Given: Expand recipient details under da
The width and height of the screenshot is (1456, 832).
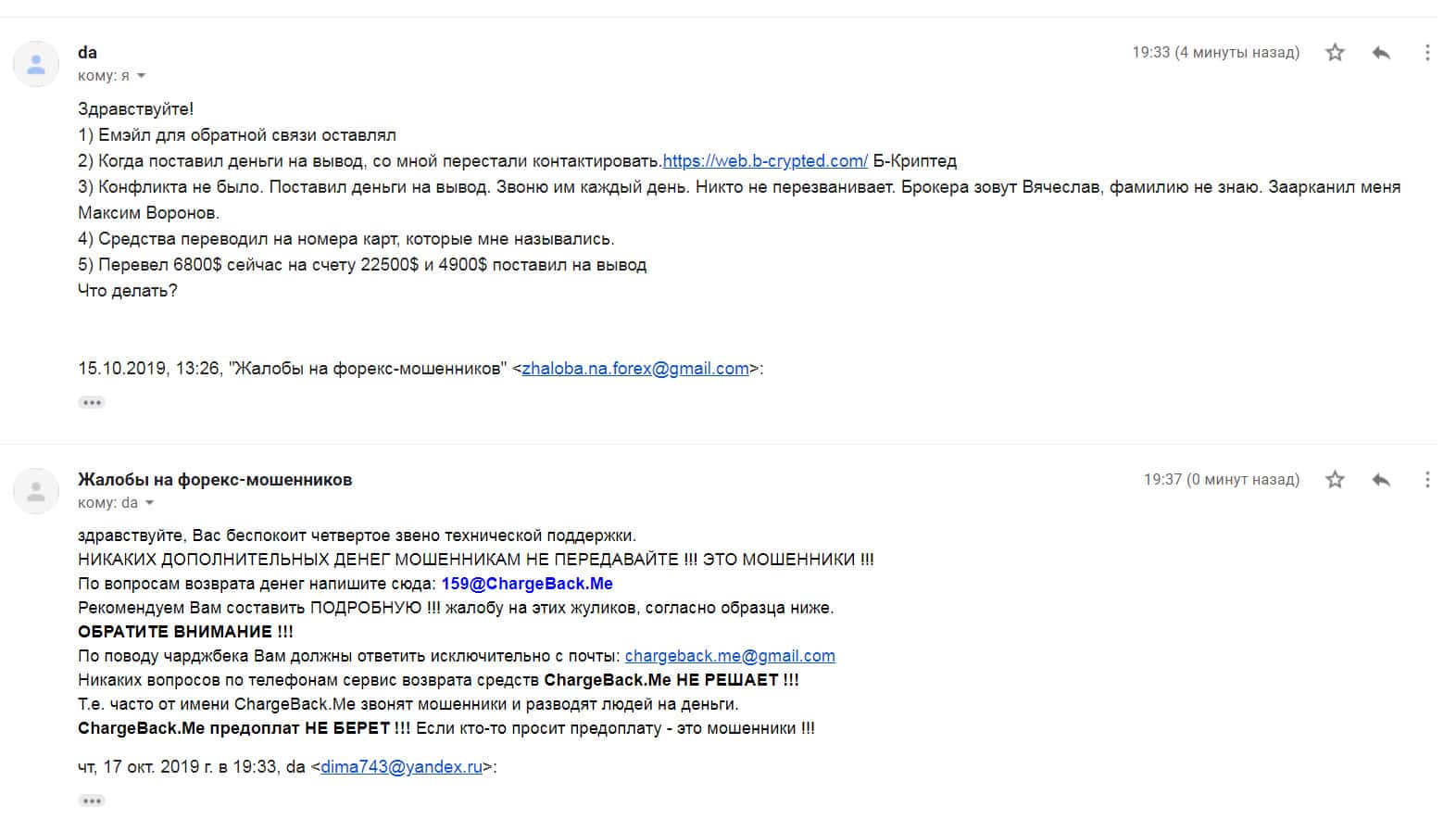Looking at the screenshot, I should (x=142, y=76).
